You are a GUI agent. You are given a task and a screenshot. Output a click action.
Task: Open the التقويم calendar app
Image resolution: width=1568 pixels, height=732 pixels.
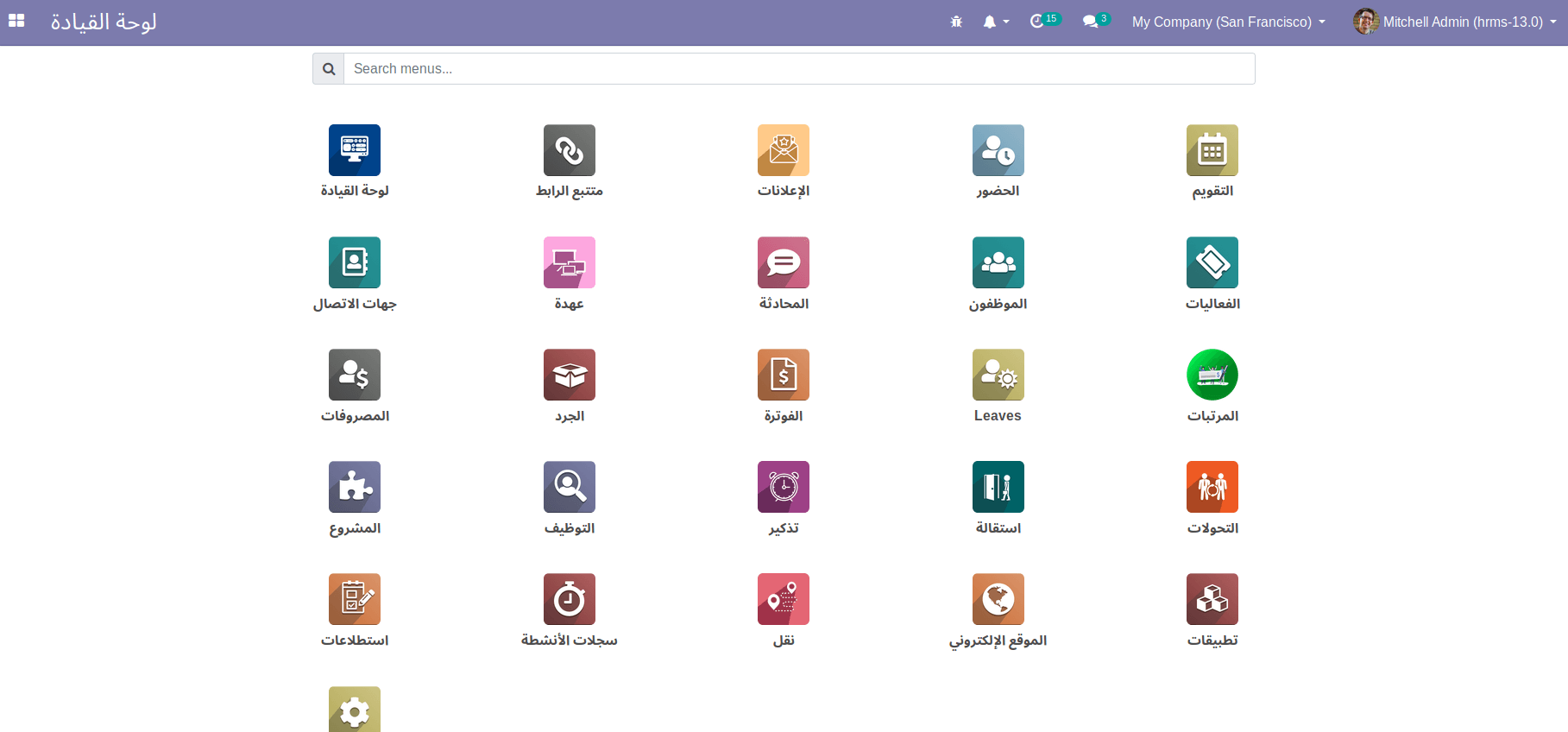pyautogui.click(x=1212, y=150)
